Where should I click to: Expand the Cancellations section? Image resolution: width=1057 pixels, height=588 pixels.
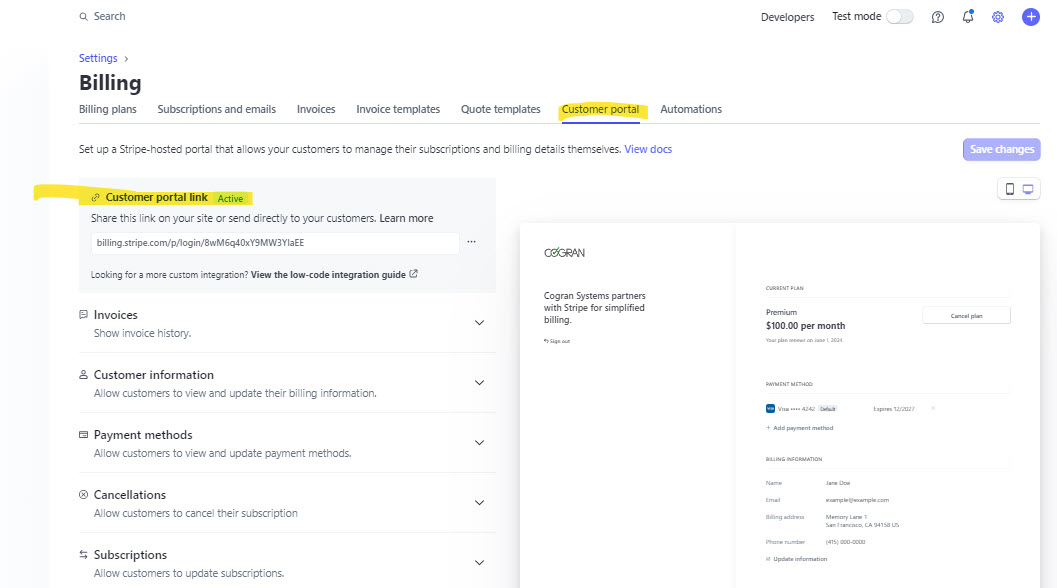[x=479, y=503]
